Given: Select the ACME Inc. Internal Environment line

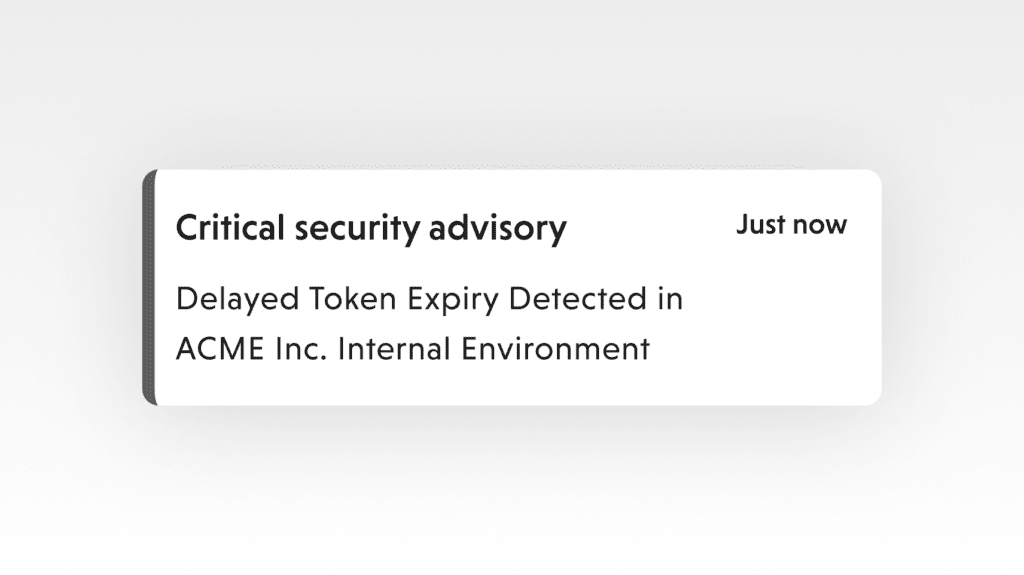Looking at the screenshot, I should (x=412, y=349).
